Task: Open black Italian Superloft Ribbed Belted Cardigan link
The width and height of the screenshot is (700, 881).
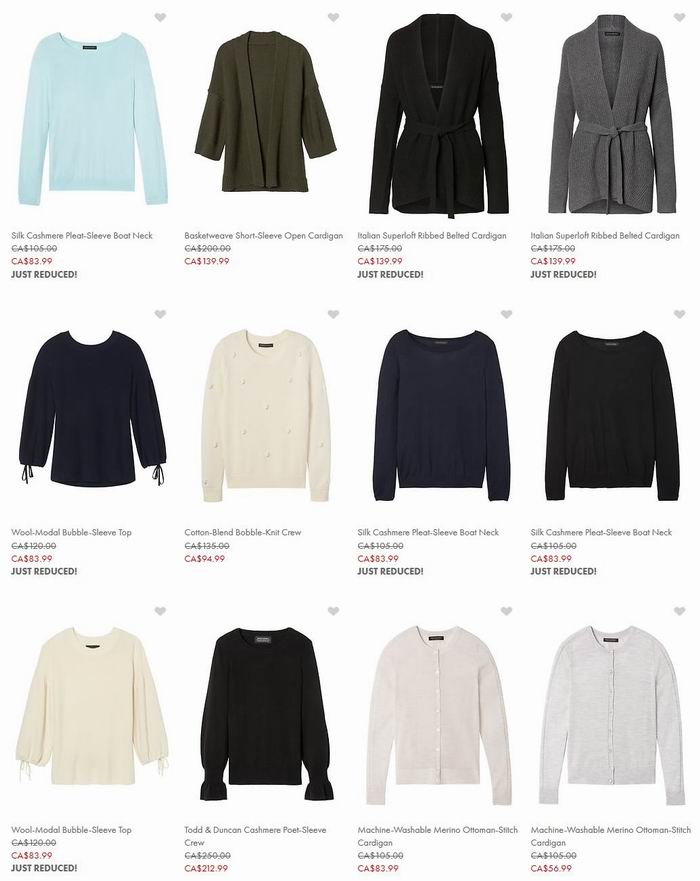Action: (432, 235)
